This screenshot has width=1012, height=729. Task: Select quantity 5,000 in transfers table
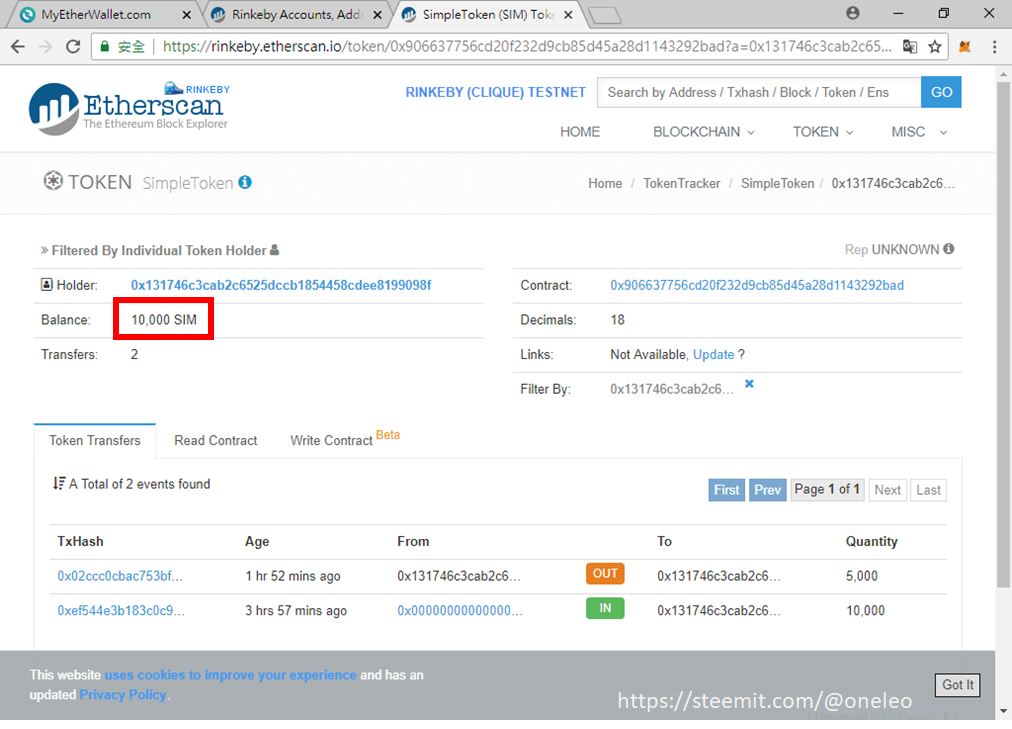[862, 576]
